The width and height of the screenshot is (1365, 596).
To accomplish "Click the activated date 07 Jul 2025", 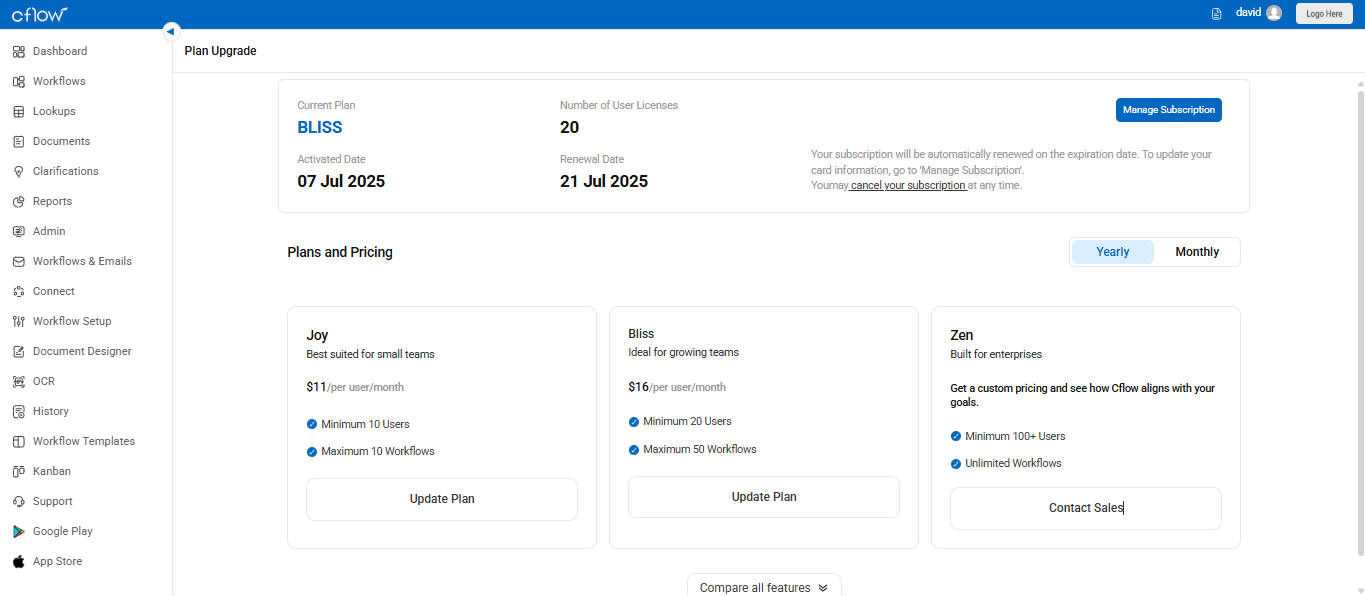I will tap(341, 181).
